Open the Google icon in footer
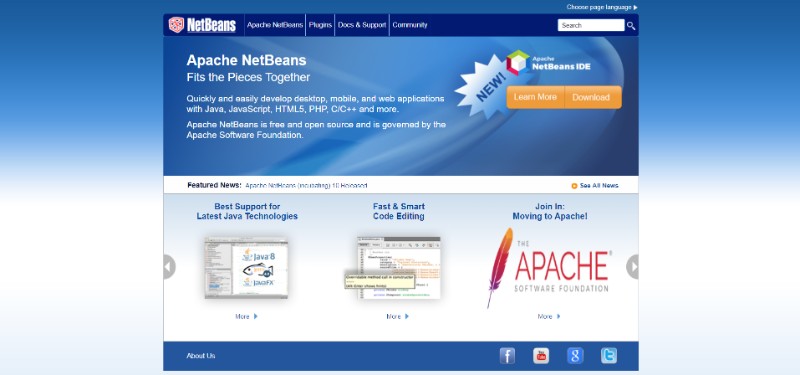 point(575,356)
